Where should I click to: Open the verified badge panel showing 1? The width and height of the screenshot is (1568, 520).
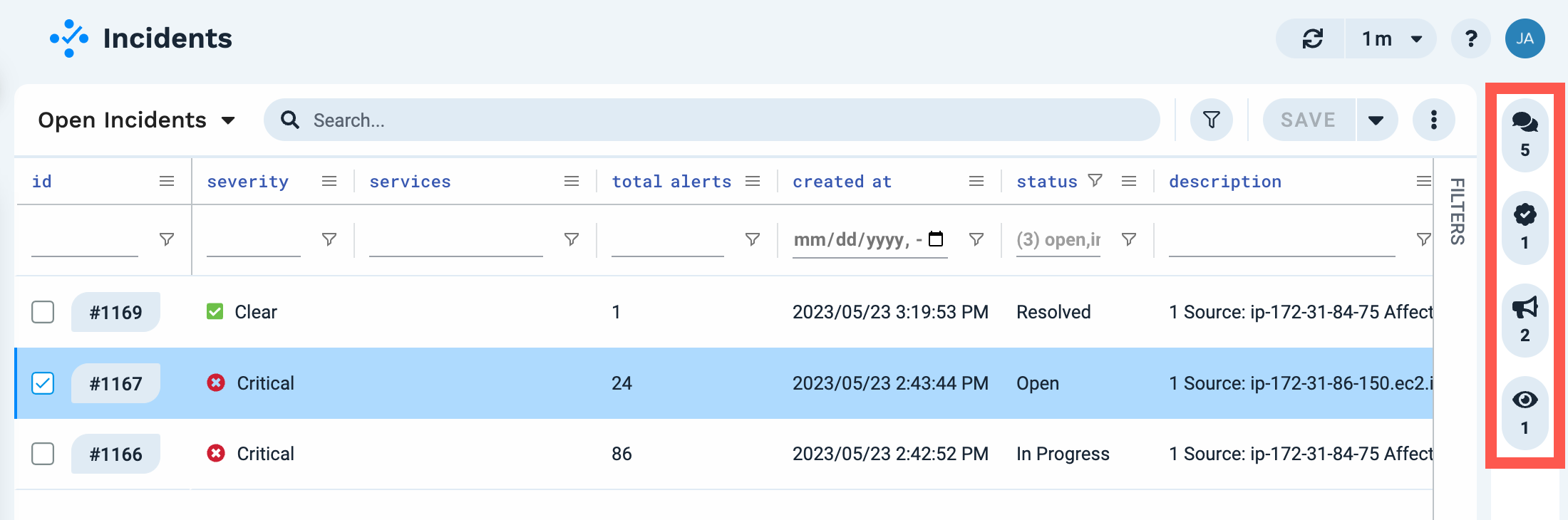[x=1525, y=227]
